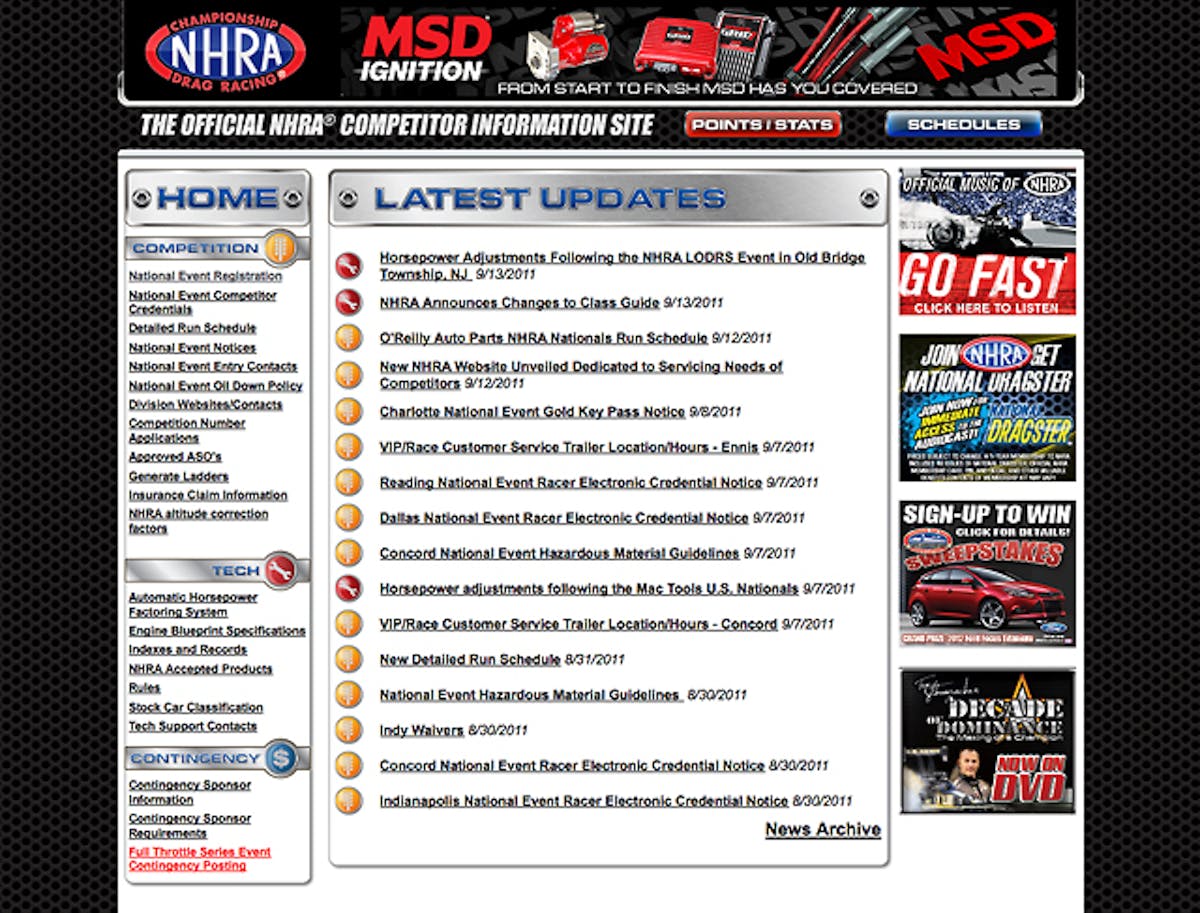Click red wrench icon beside Mac Tools horsepower adjustments
This screenshot has height=913, width=1200.
tap(348, 588)
